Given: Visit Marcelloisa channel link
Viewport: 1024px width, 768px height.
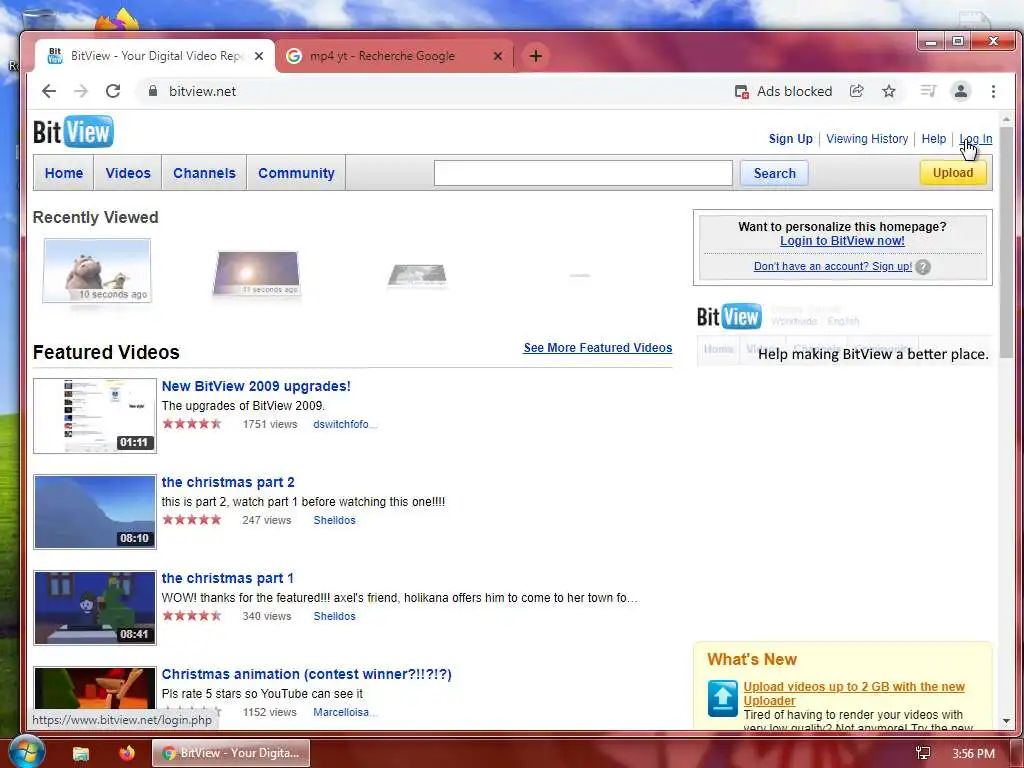Looking at the screenshot, I should (344, 712).
